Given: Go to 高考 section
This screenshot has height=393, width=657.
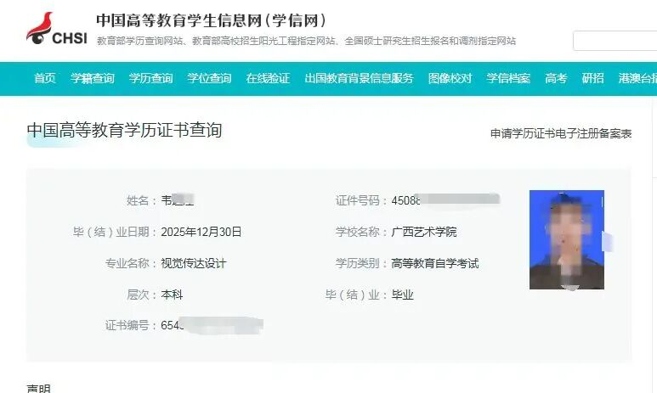Looking at the screenshot, I should pos(556,78).
